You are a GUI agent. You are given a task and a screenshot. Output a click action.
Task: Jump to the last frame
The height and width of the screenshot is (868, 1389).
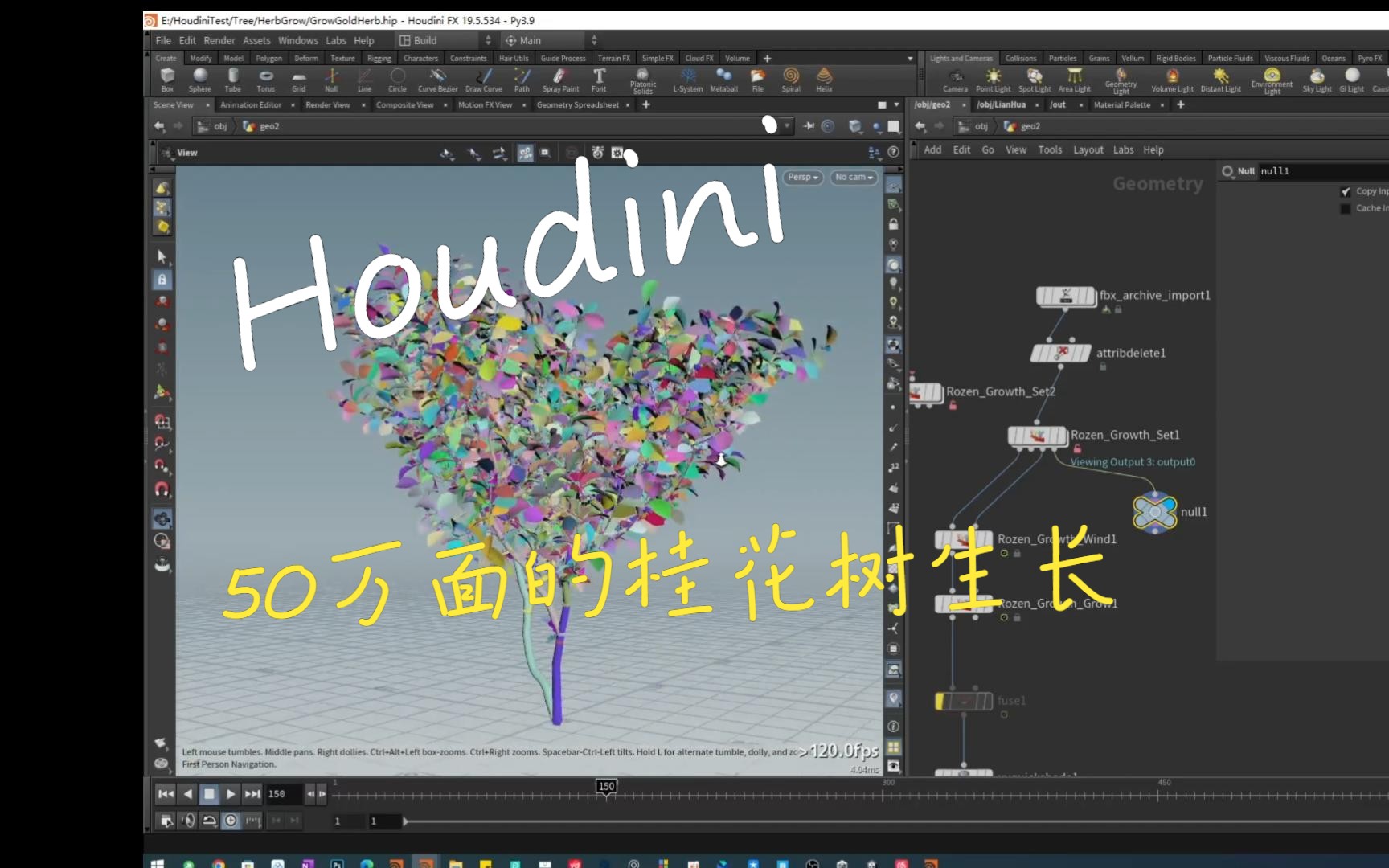252,794
